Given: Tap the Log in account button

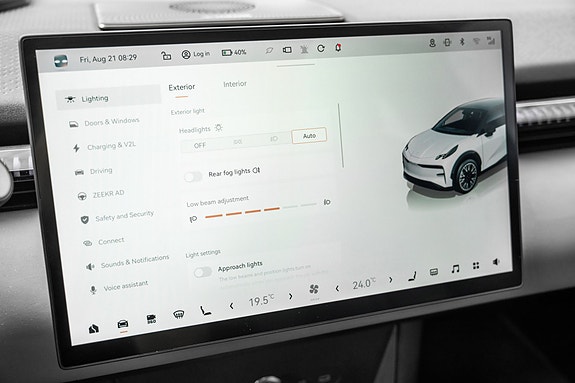Looking at the screenshot, I should pos(196,54).
